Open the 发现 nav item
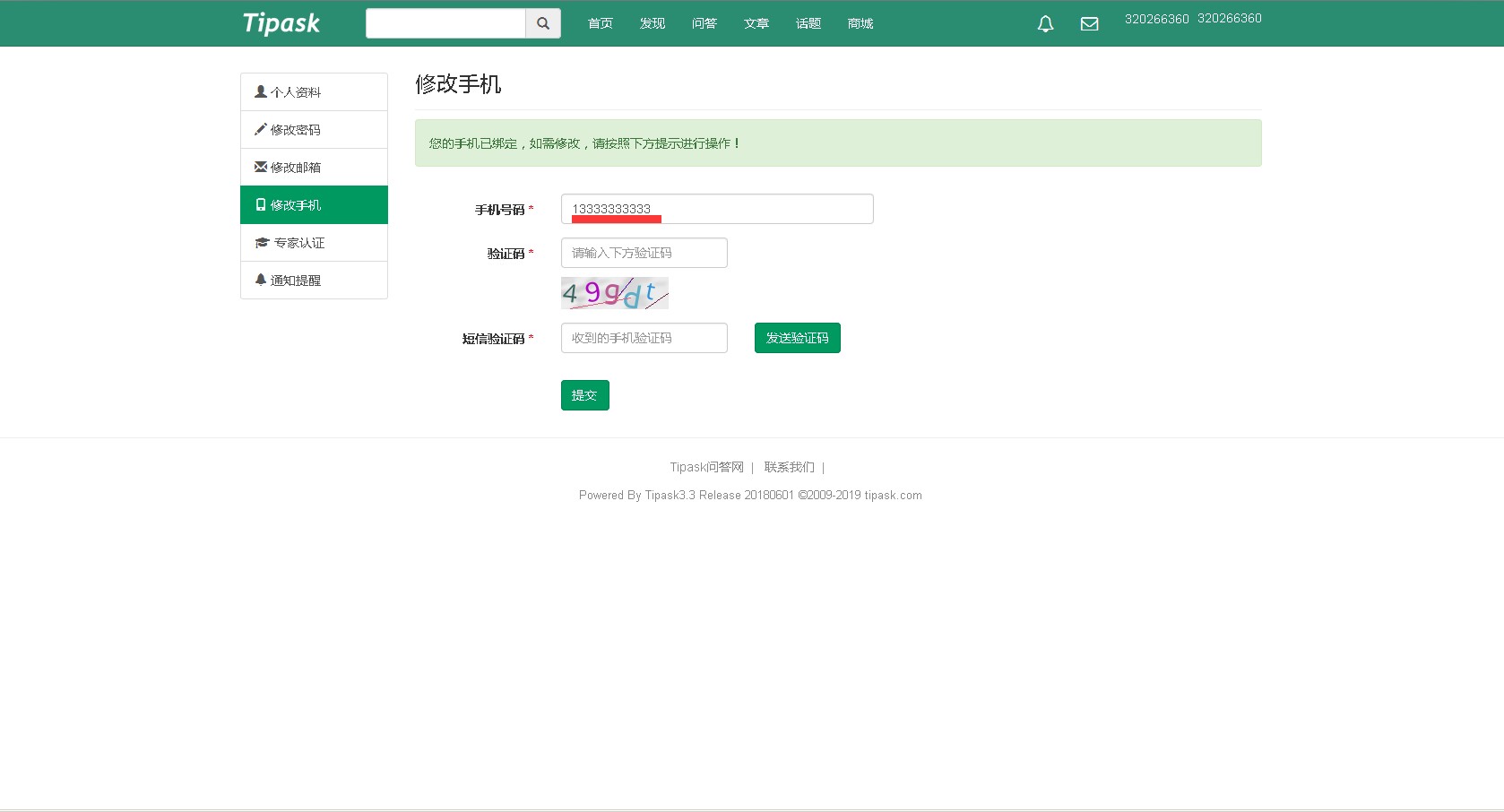The image size is (1504, 812). pyautogui.click(x=653, y=23)
